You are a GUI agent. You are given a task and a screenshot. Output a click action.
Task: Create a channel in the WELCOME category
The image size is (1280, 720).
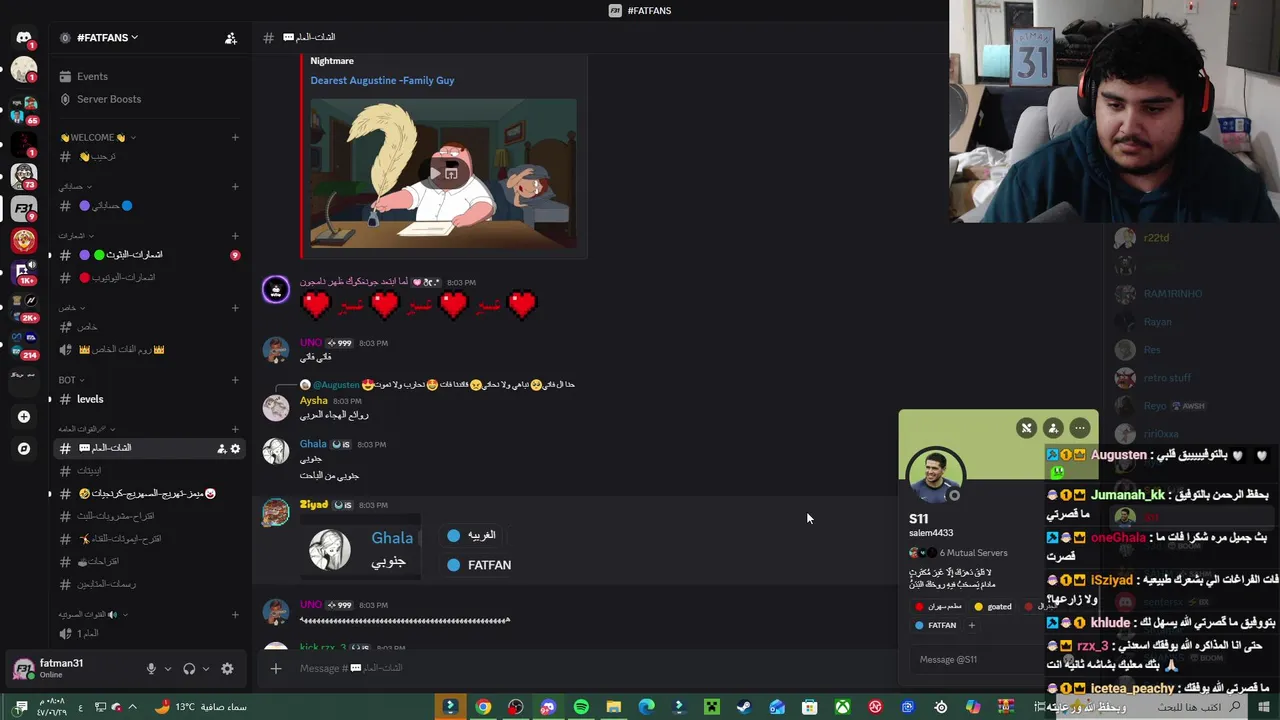point(235,137)
